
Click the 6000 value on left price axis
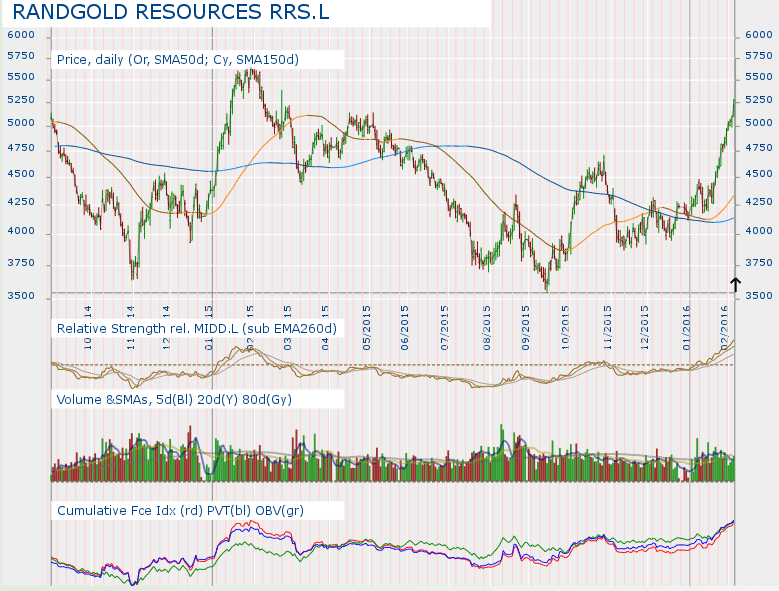20,35
